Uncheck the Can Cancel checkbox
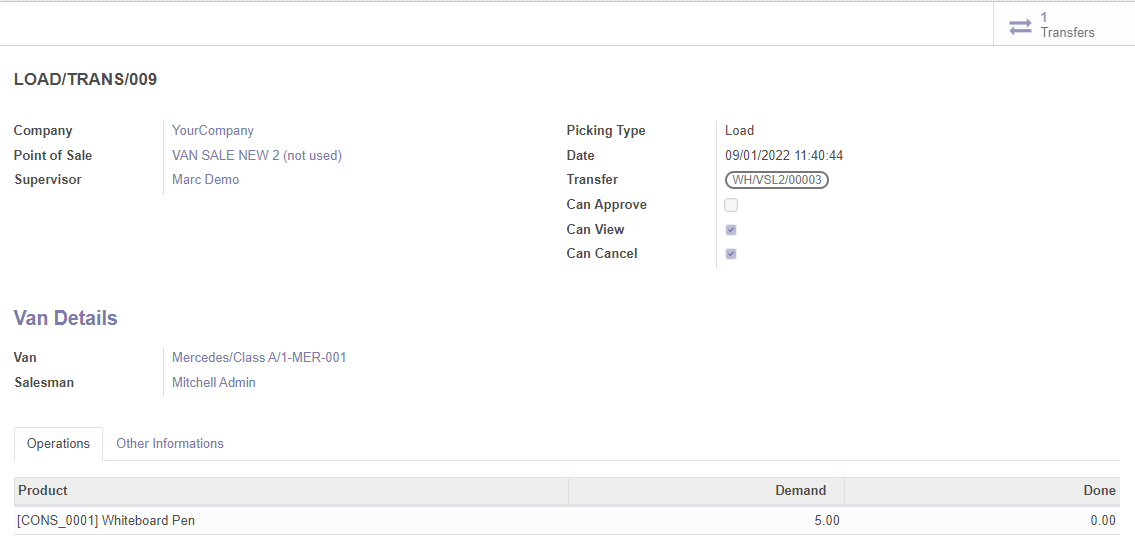Image resolution: width=1135 pixels, height=536 pixels. [x=731, y=254]
